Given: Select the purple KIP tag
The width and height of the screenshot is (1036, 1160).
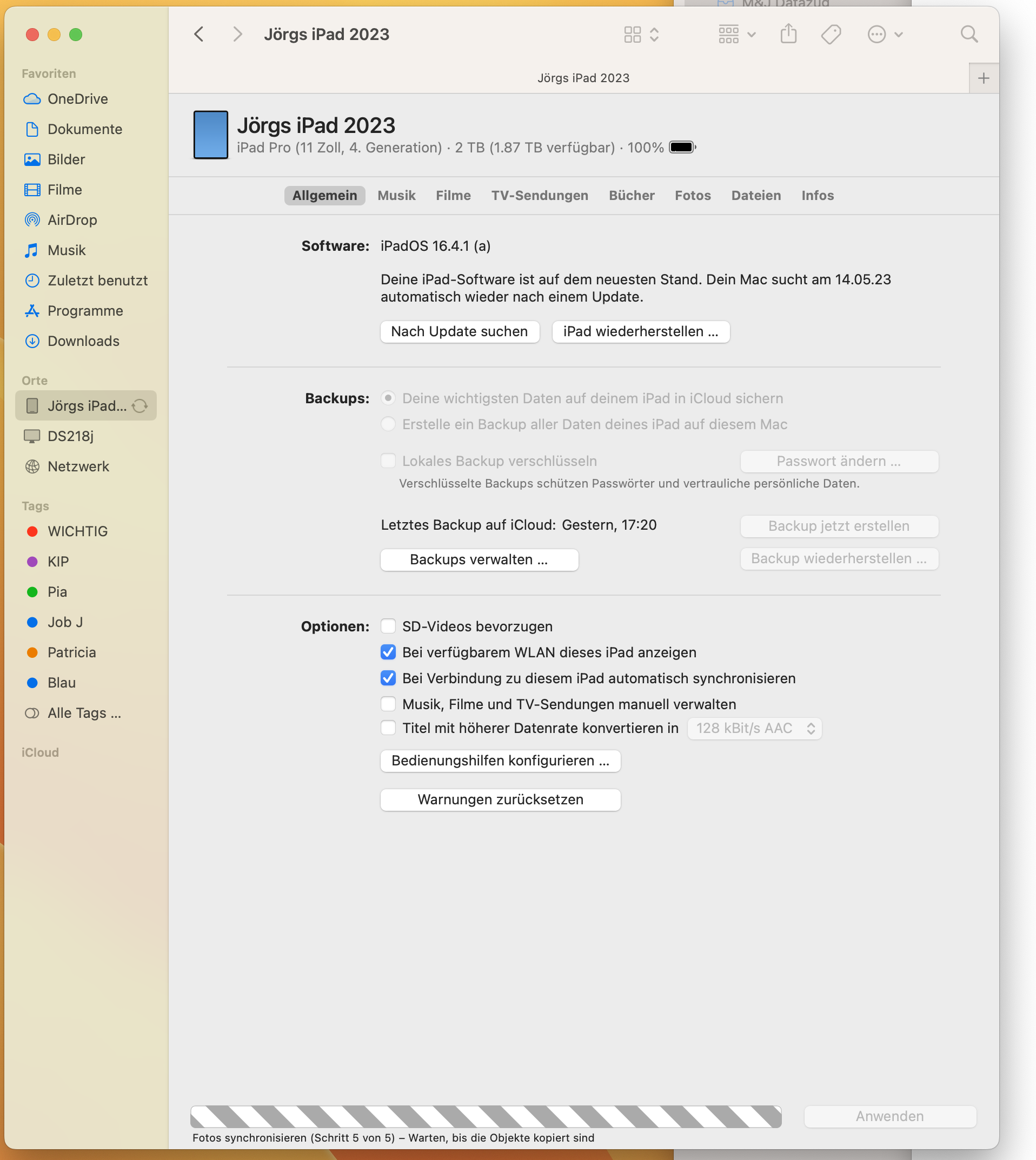Looking at the screenshot, I should pyautogui.click(x=86, y=562).
